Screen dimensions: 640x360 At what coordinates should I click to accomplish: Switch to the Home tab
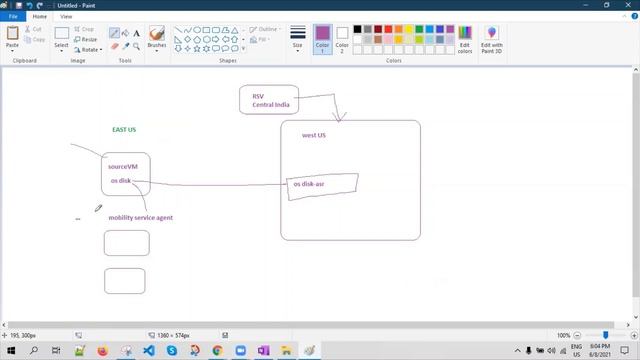click(40, 16)
